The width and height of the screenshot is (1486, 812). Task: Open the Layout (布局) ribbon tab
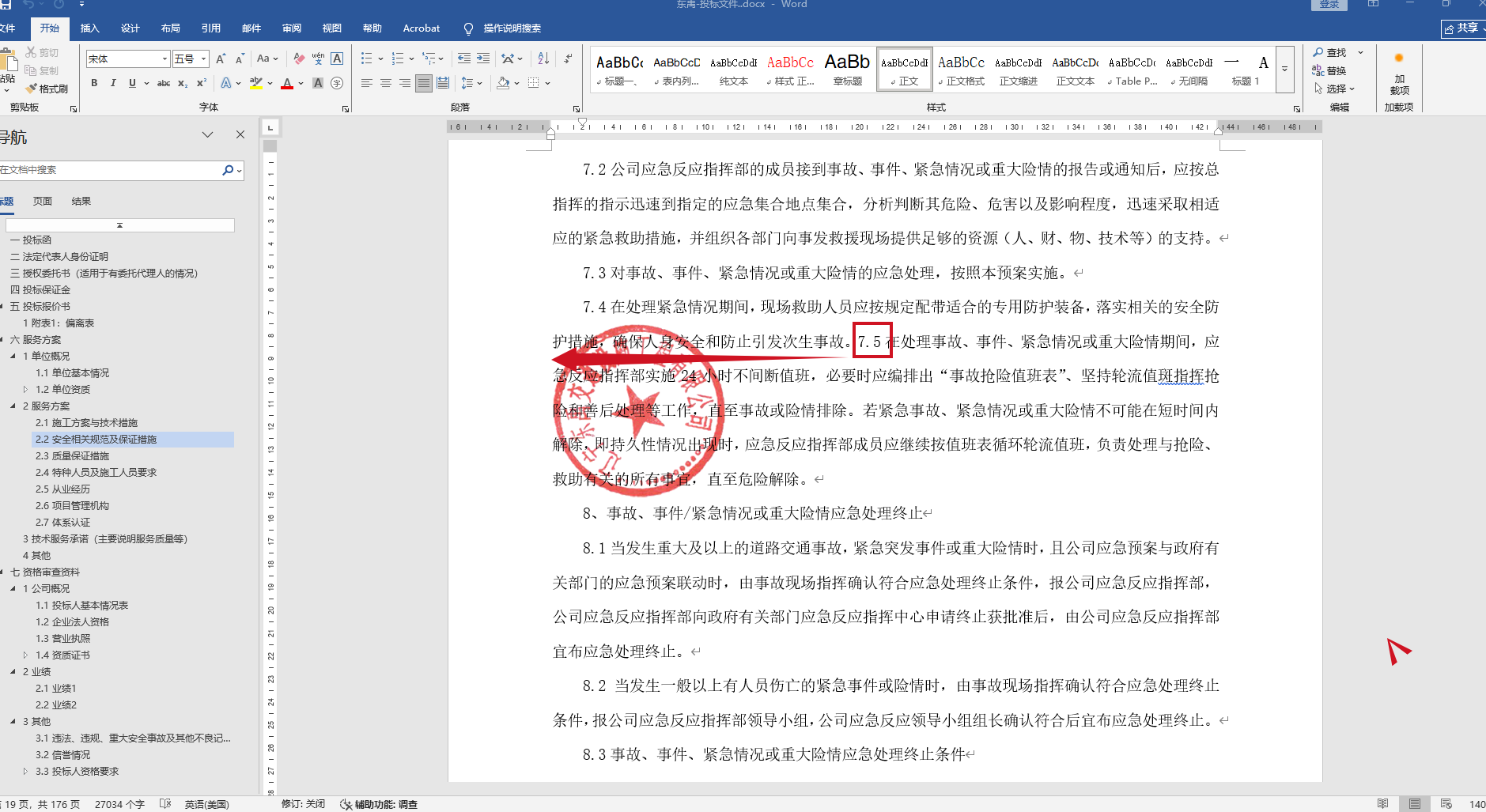pyautogui.click(x=171, y=28)
